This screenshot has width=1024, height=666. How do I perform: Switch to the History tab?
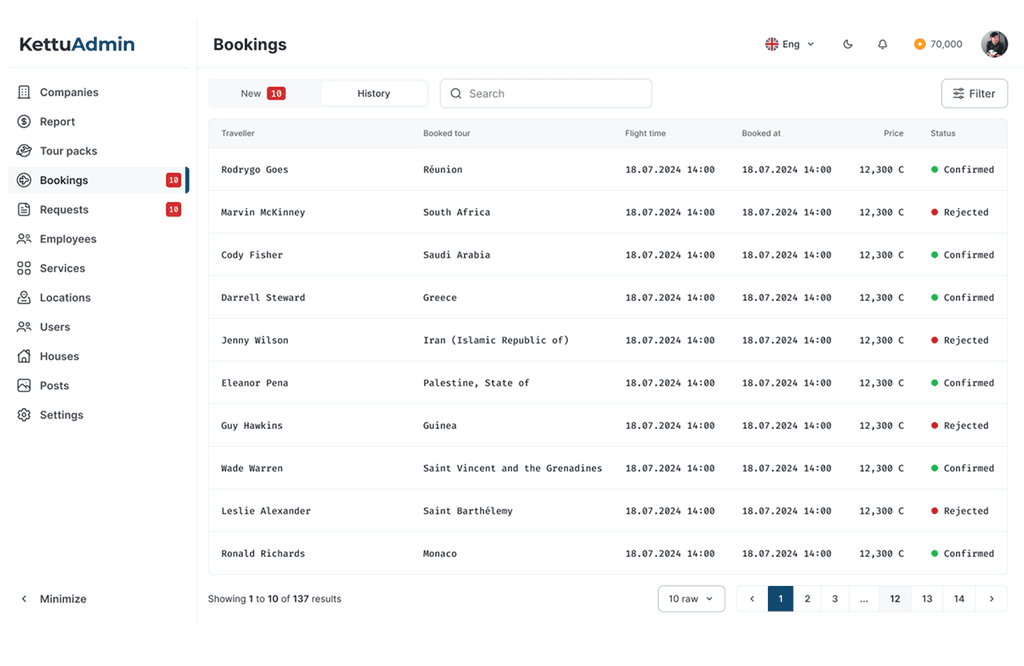(373, 93)
